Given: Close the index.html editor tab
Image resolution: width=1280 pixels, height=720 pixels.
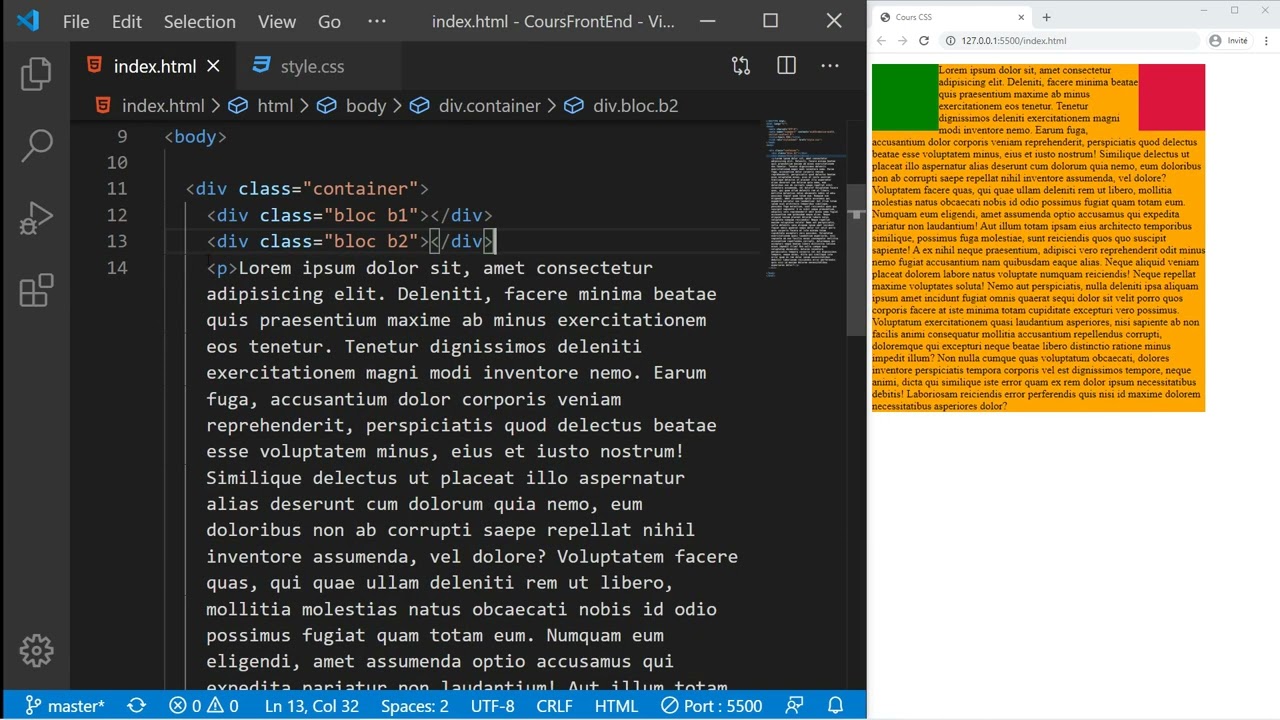Looking at the screenshot, I should [x=213, y=66].
